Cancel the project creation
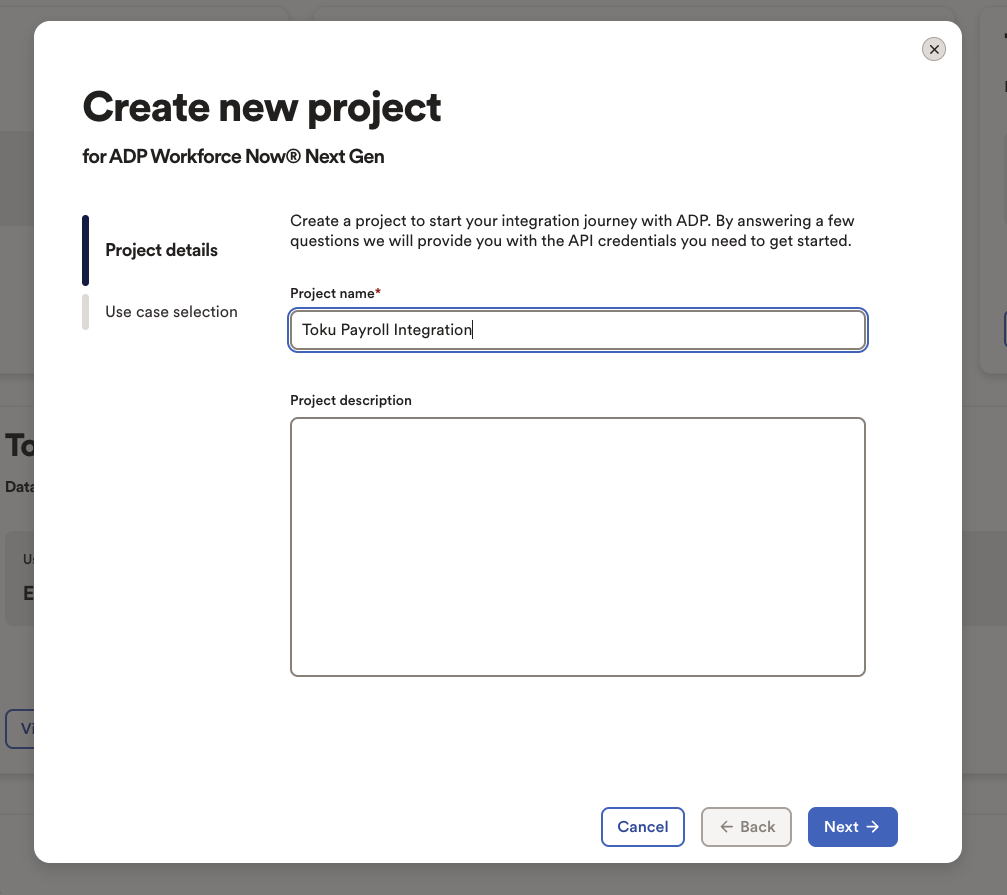 (642, 826)
